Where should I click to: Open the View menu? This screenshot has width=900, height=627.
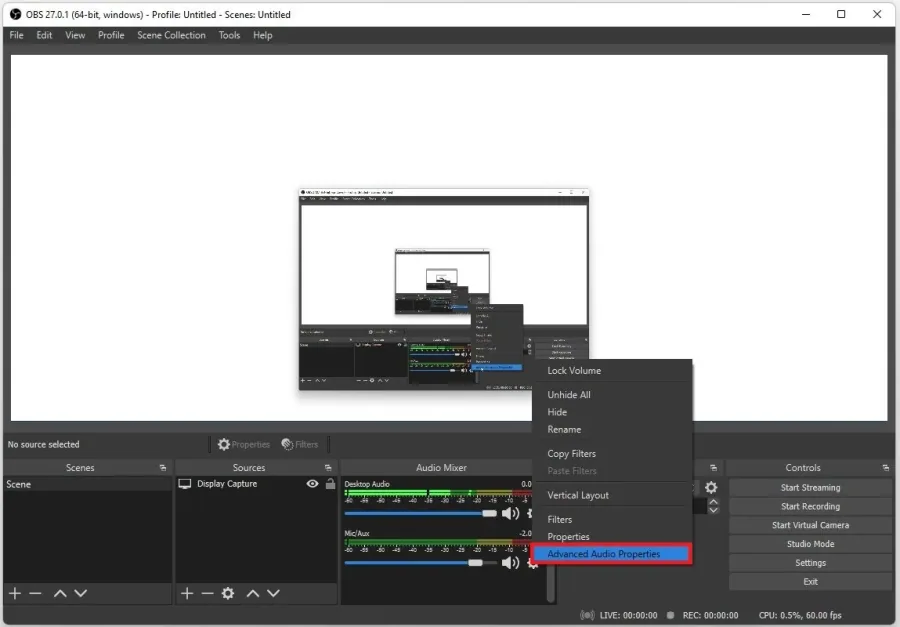(x=75, y=35)
